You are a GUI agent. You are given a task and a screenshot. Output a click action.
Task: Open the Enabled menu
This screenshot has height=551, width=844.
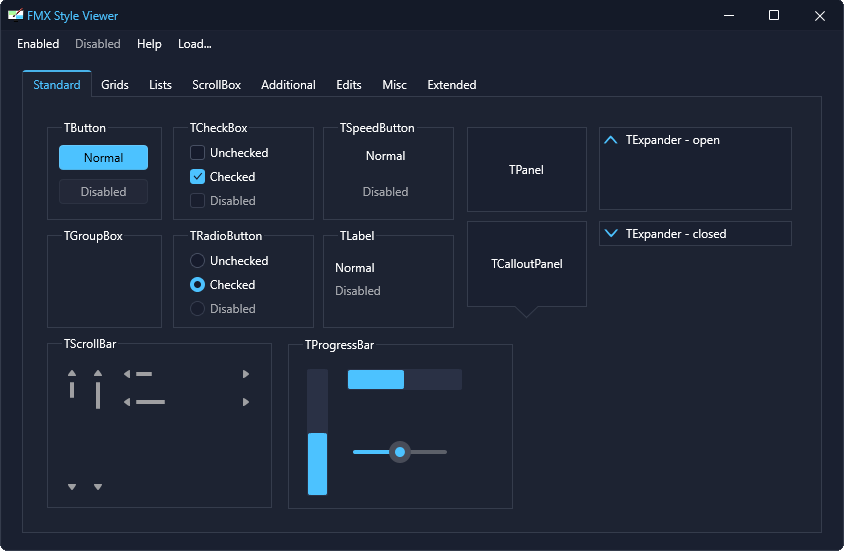[38, 44]
